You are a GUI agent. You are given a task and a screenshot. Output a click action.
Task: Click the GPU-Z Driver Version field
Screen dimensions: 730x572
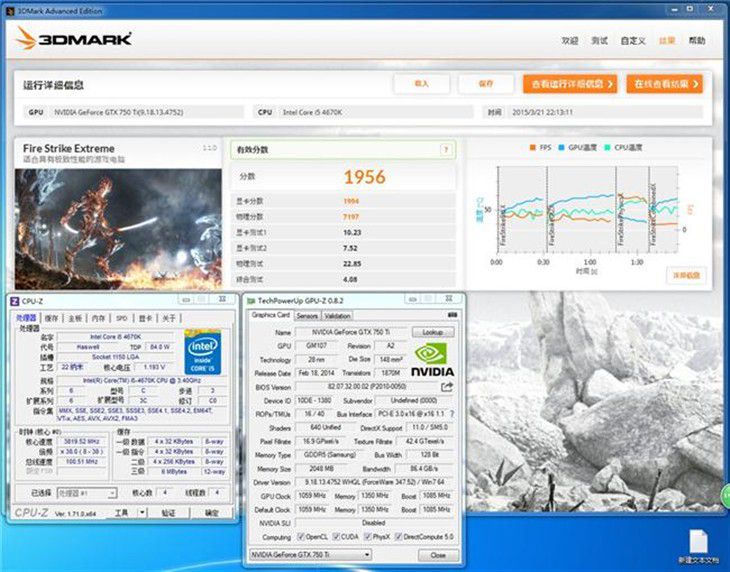tap(375, 482)
